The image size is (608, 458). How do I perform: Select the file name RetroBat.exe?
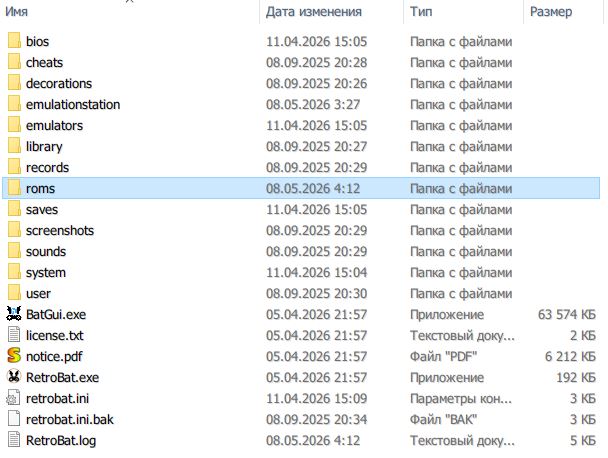coord(62,377)
